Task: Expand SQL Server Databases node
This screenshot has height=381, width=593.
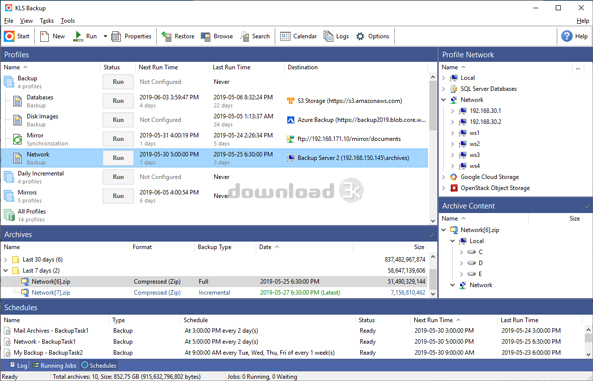Action: coord(444,89)
